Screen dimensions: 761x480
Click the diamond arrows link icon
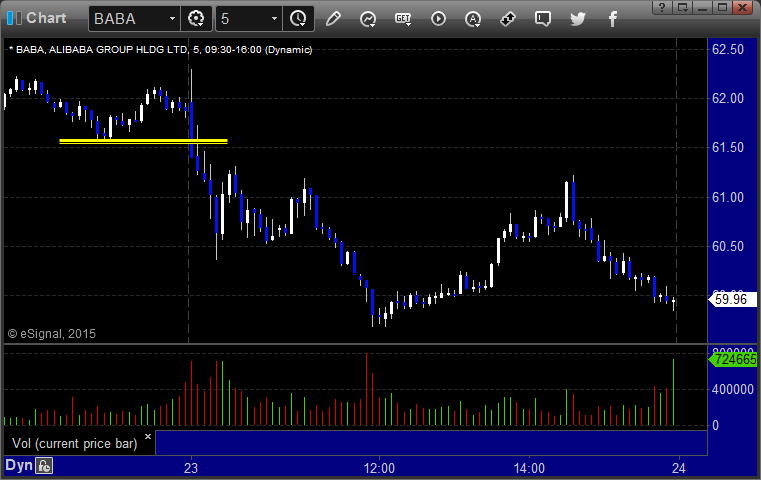pos(508,19)
